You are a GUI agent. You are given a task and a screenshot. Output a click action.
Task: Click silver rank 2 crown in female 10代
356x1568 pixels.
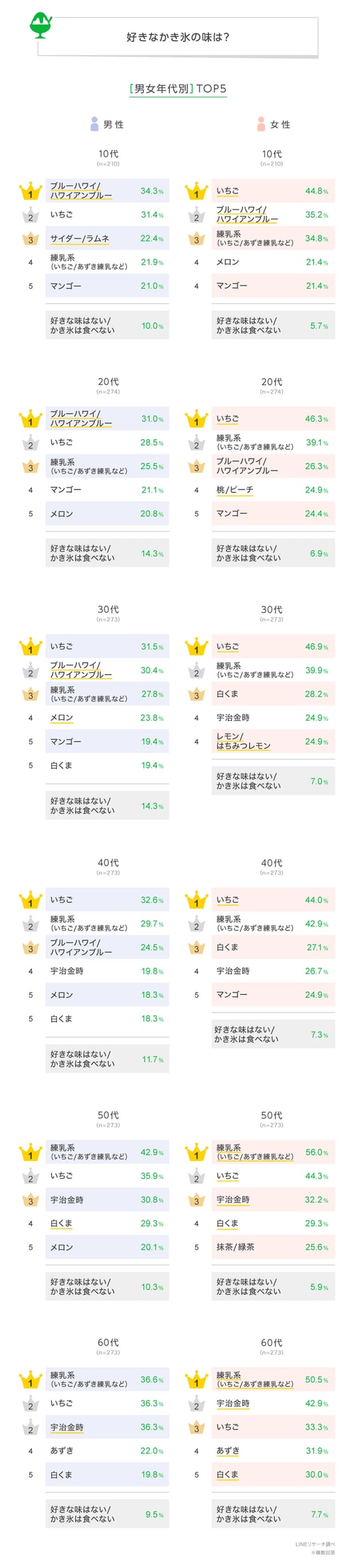tap(196, 215)
